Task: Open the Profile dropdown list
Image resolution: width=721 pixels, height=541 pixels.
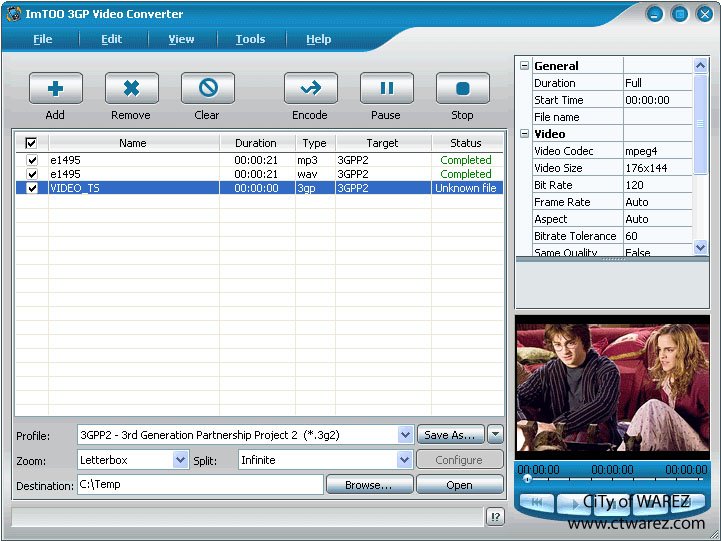Action: pyautogui.click(x=405, y=434)
